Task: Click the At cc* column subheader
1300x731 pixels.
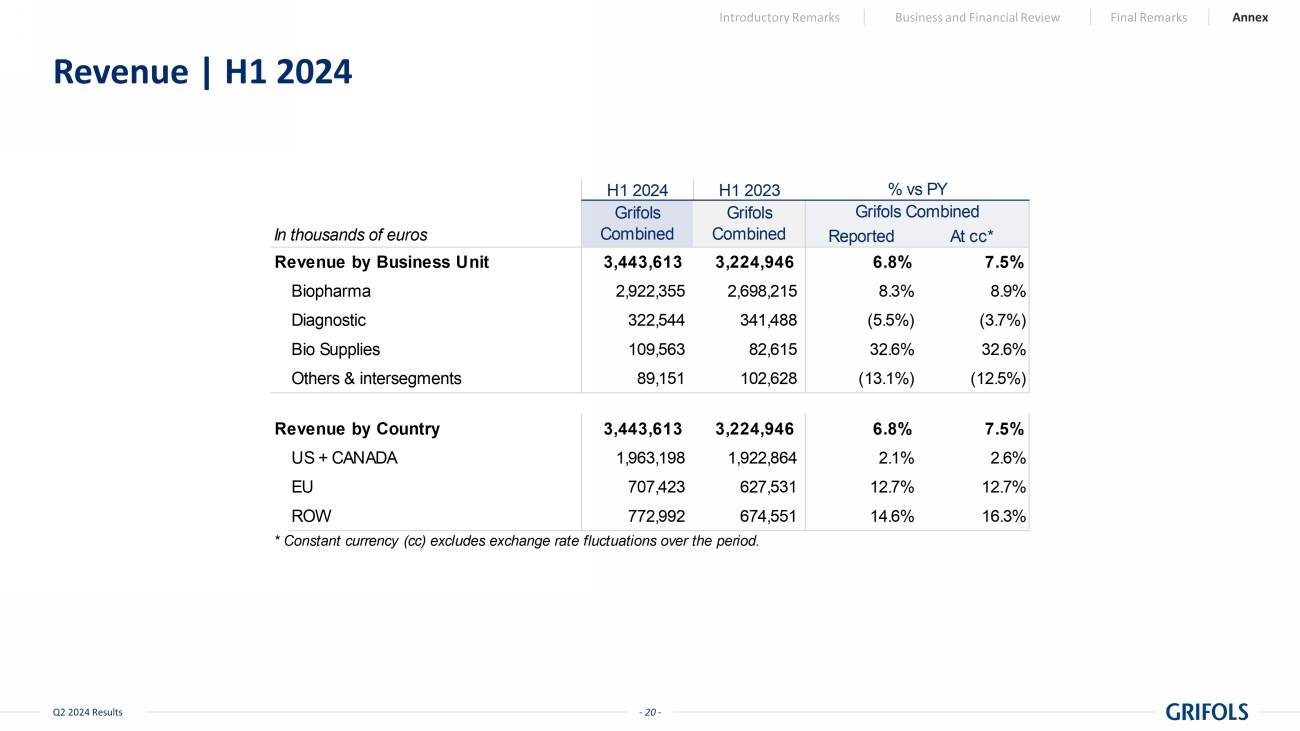Action: (971, 236)
